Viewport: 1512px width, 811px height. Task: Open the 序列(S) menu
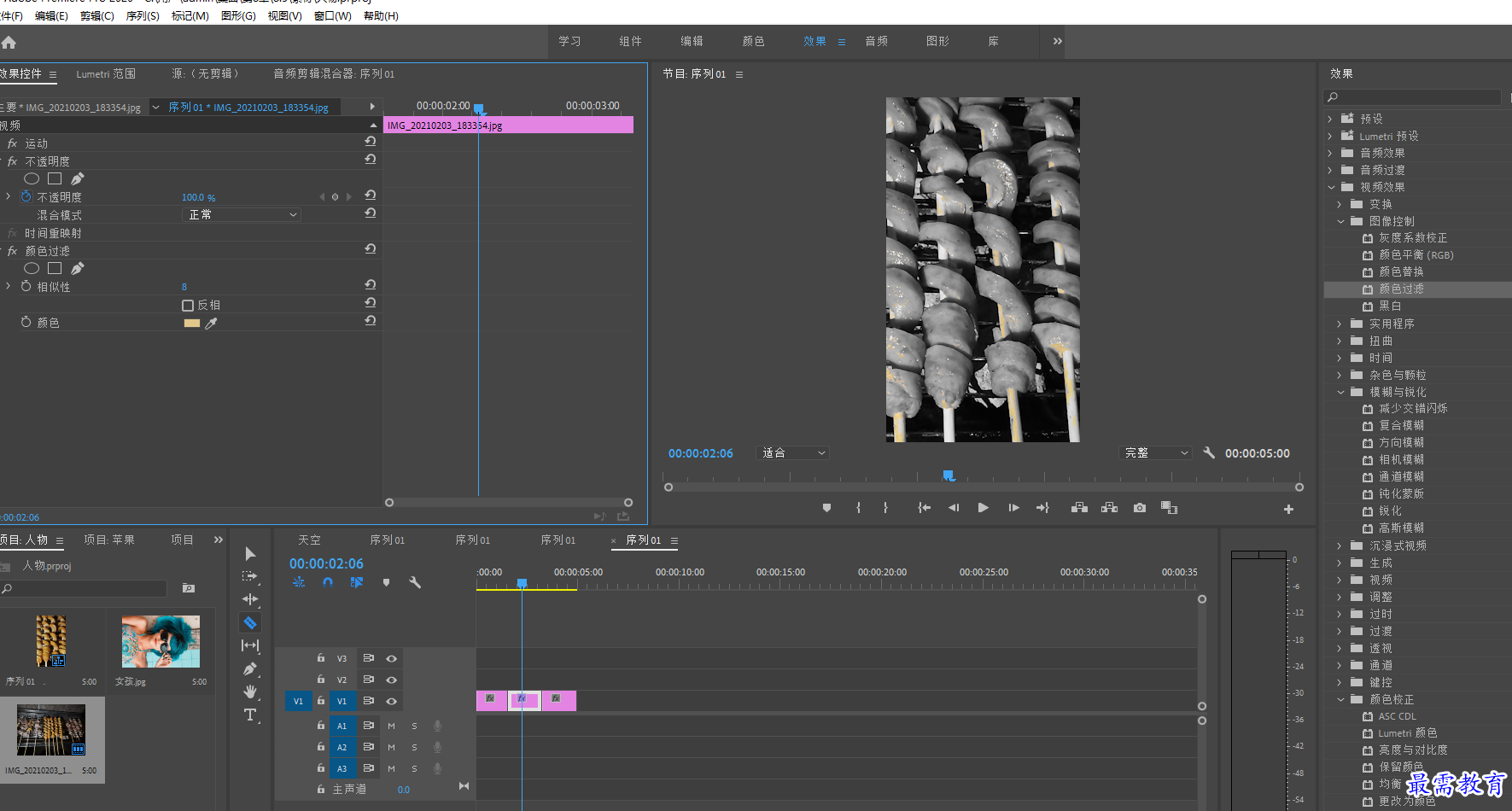click(143, 16)
